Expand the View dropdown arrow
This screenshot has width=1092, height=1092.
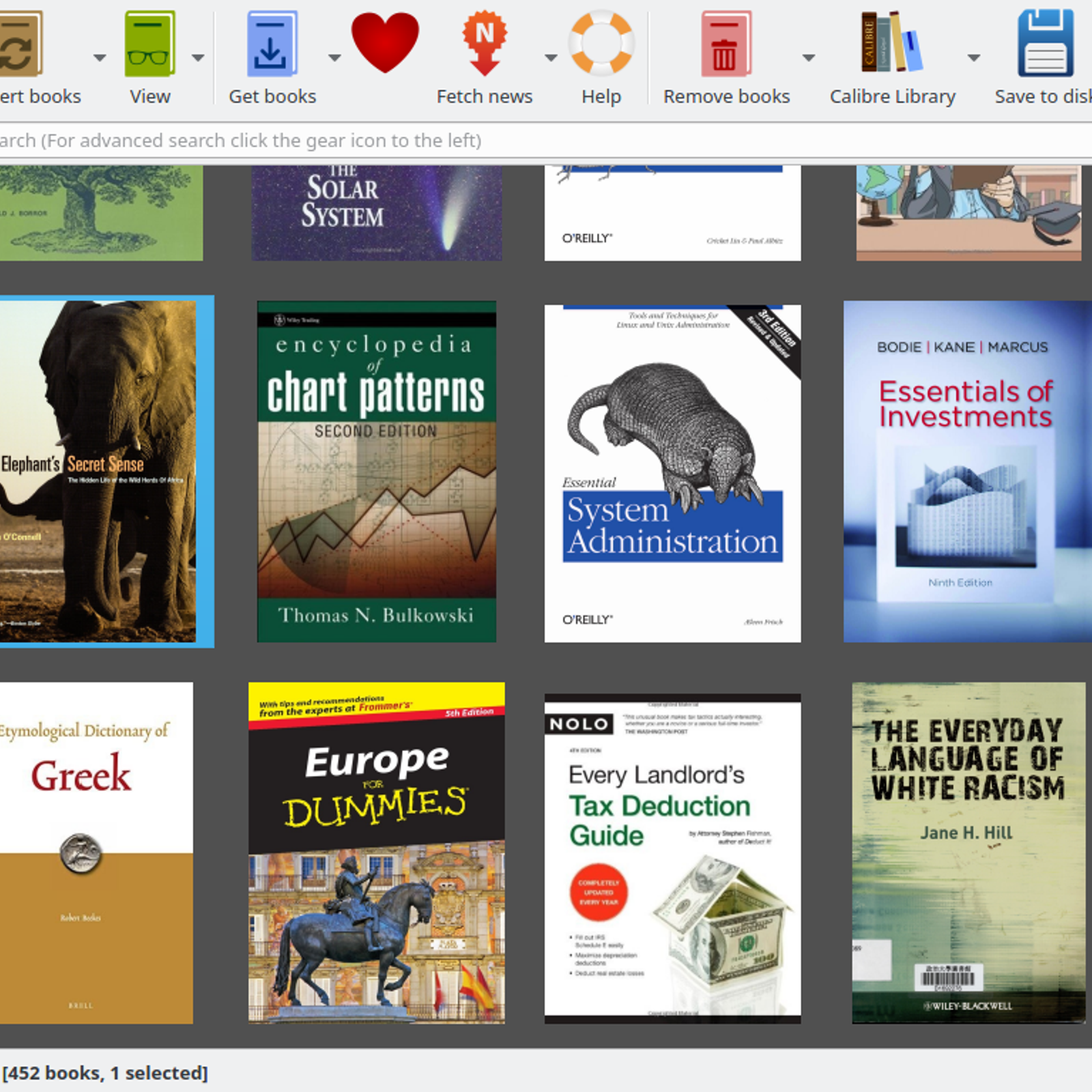tap(198, 58)
